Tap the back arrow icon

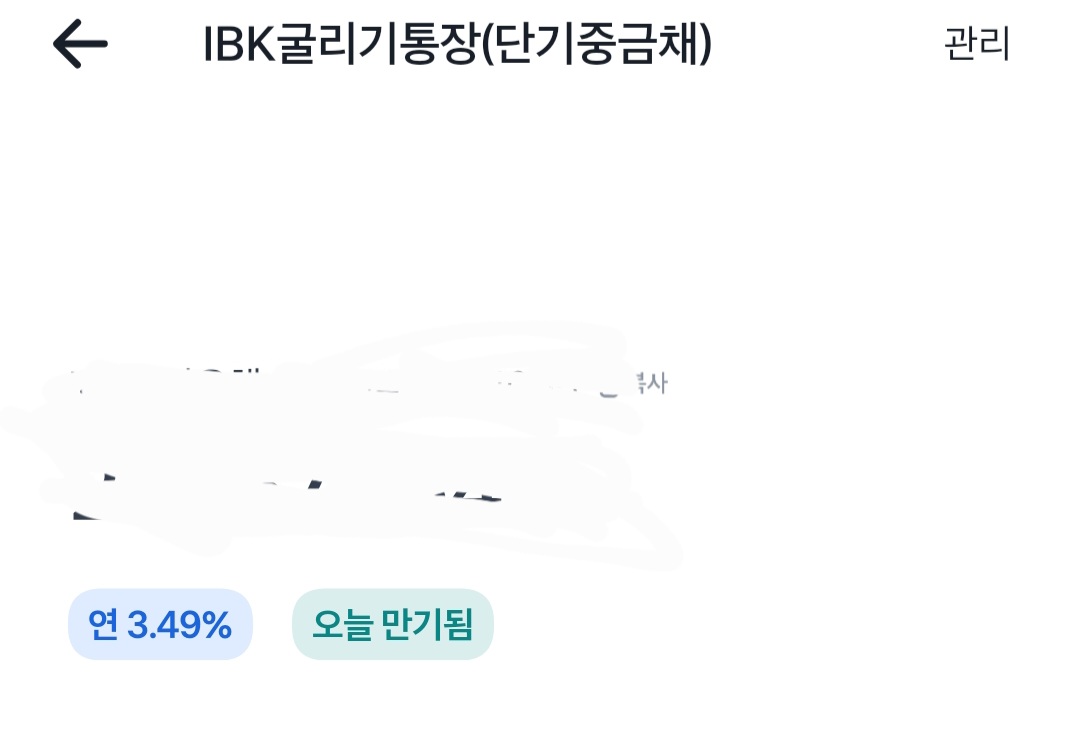pos(80,45)
